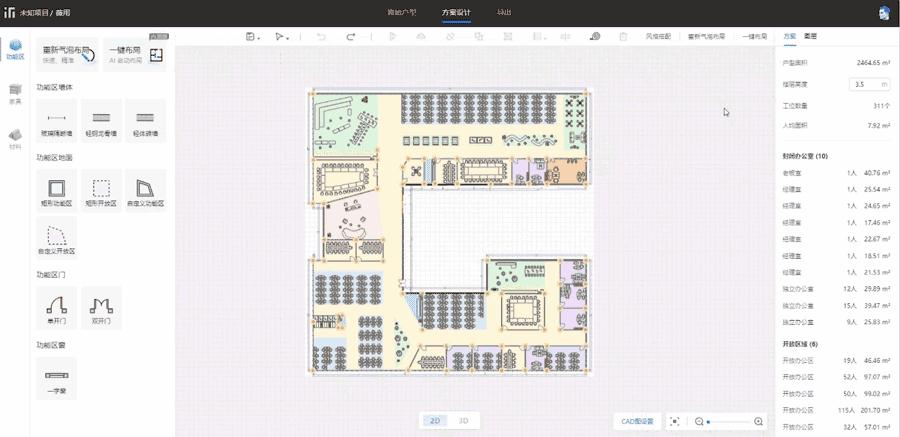This screenshot has height=437, width=900.
Task: Click 重新气泡布局 in the top toolbar
Action: point(706,36)
